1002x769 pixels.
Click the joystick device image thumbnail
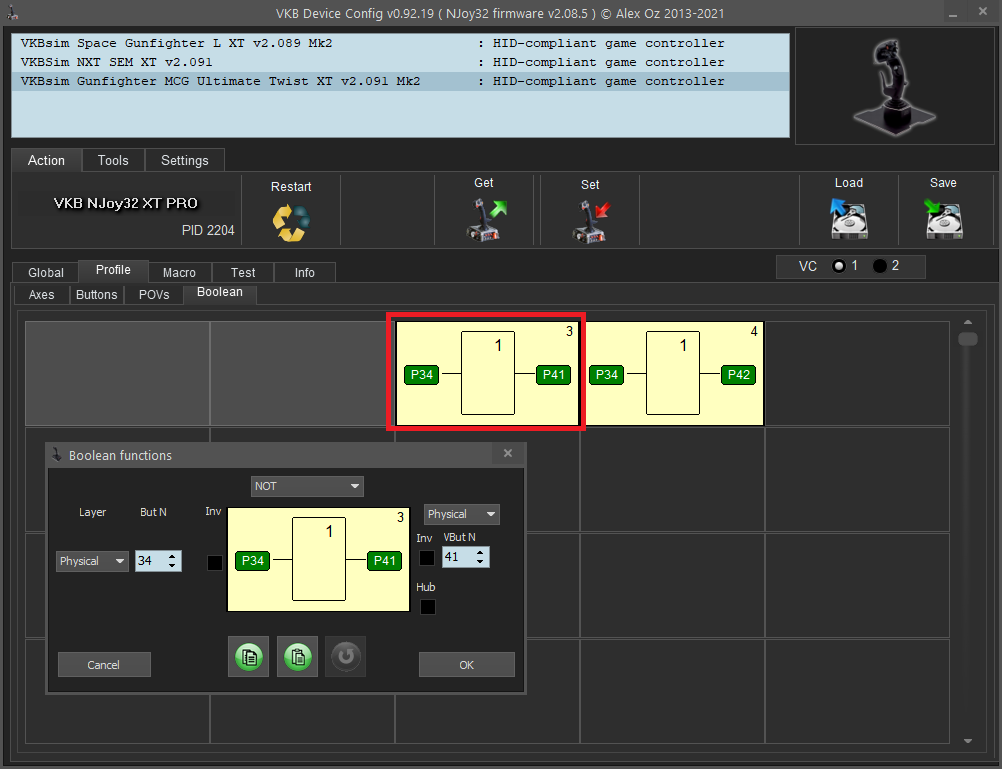(x=895, y=86)
